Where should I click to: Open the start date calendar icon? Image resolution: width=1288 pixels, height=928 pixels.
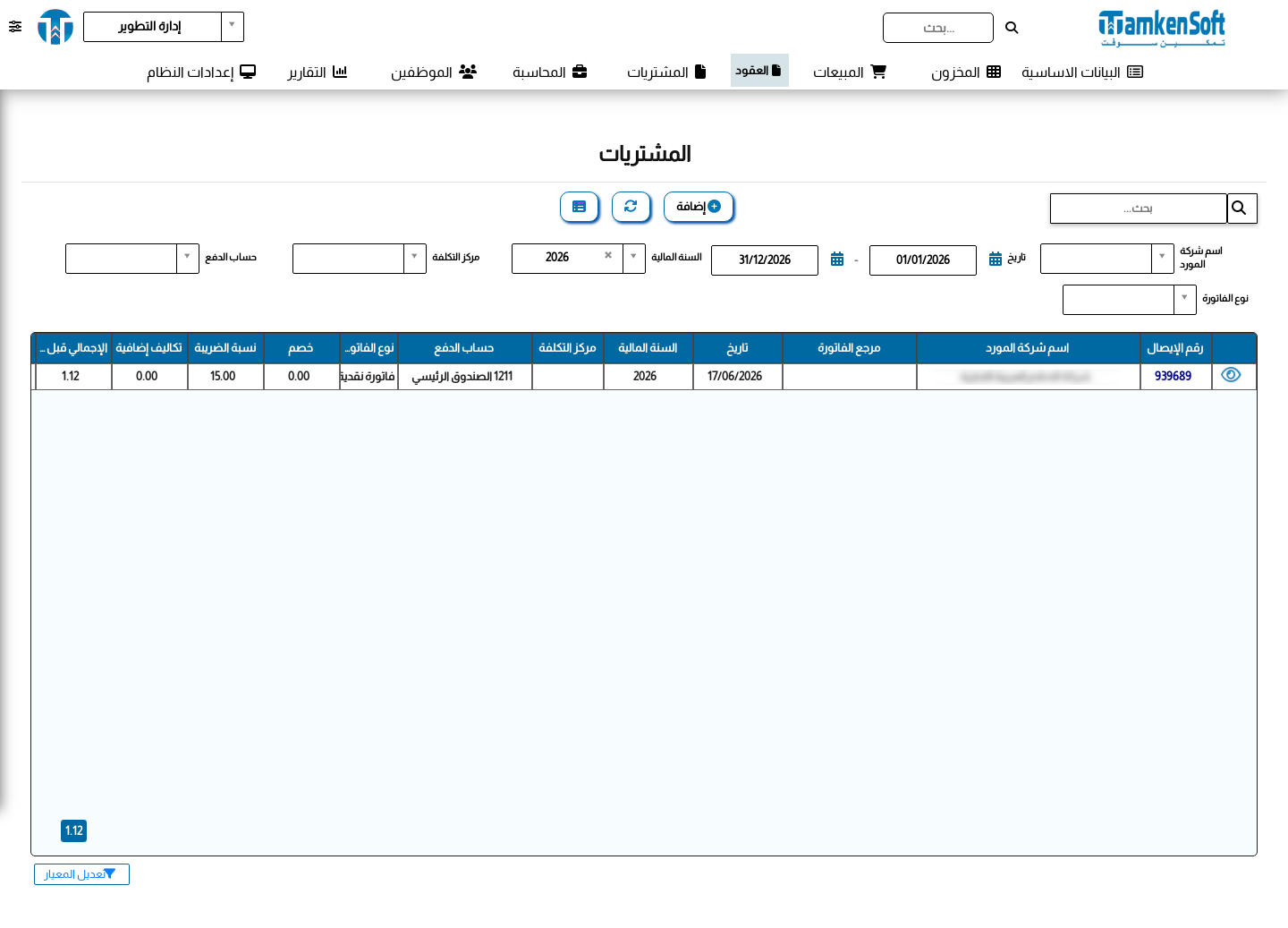[996, 260]
